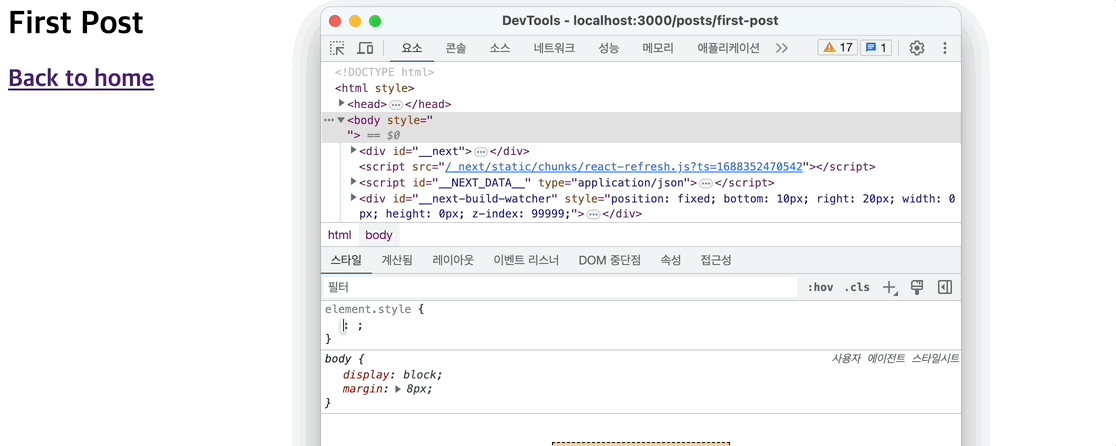The width and height of the screenshot is (1116, 446).
Task: Activate the element inspector picker icon
Action: tap(337, 48)
